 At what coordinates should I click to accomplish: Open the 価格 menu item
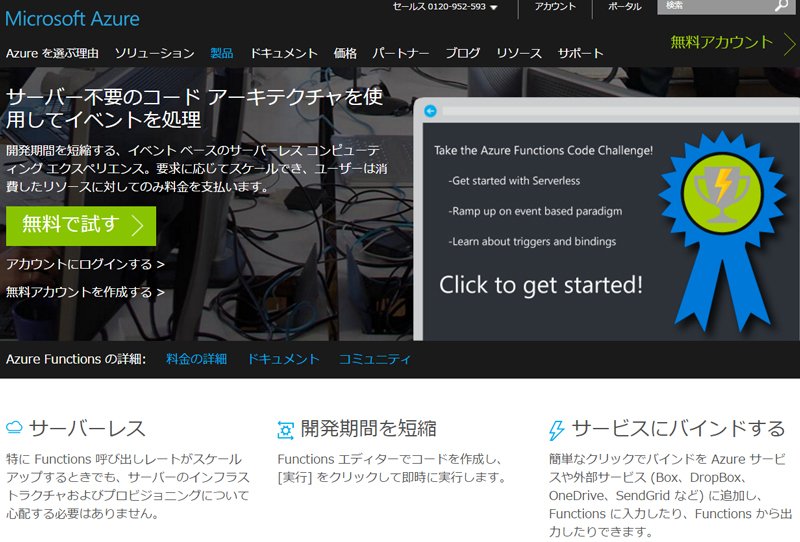[344, 53]
